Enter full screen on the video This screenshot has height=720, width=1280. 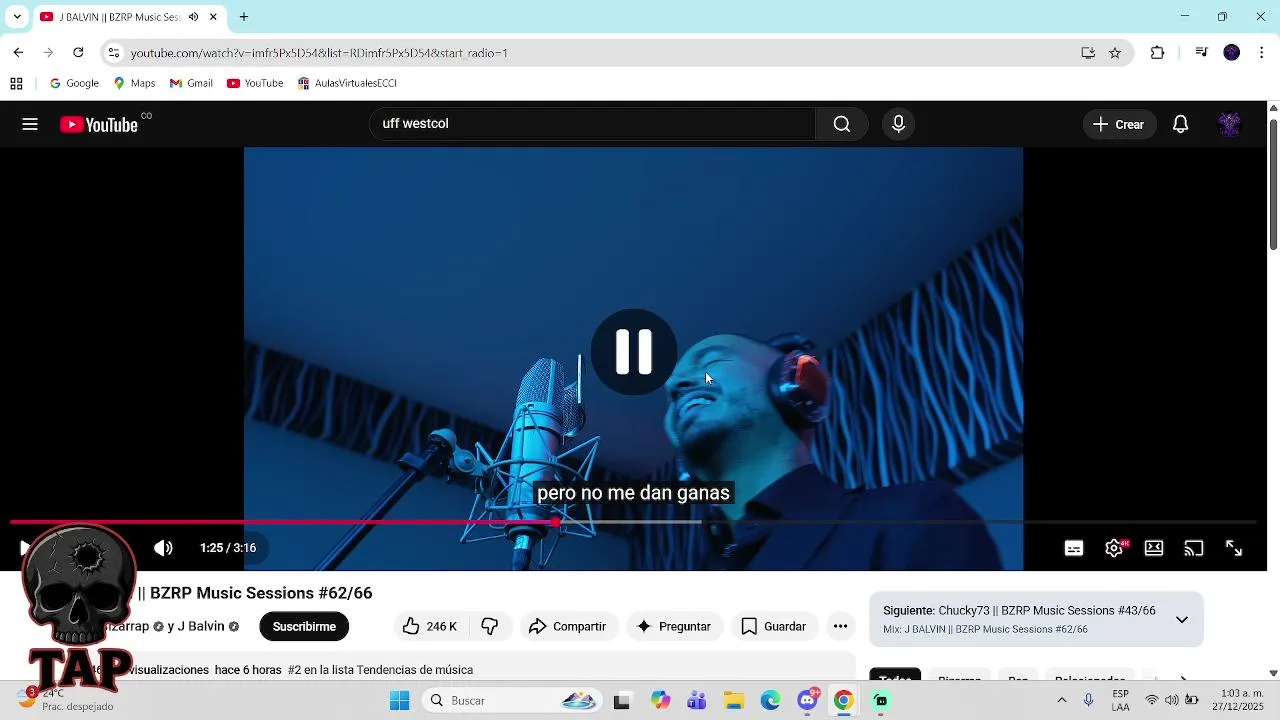tap(1234, 548)
